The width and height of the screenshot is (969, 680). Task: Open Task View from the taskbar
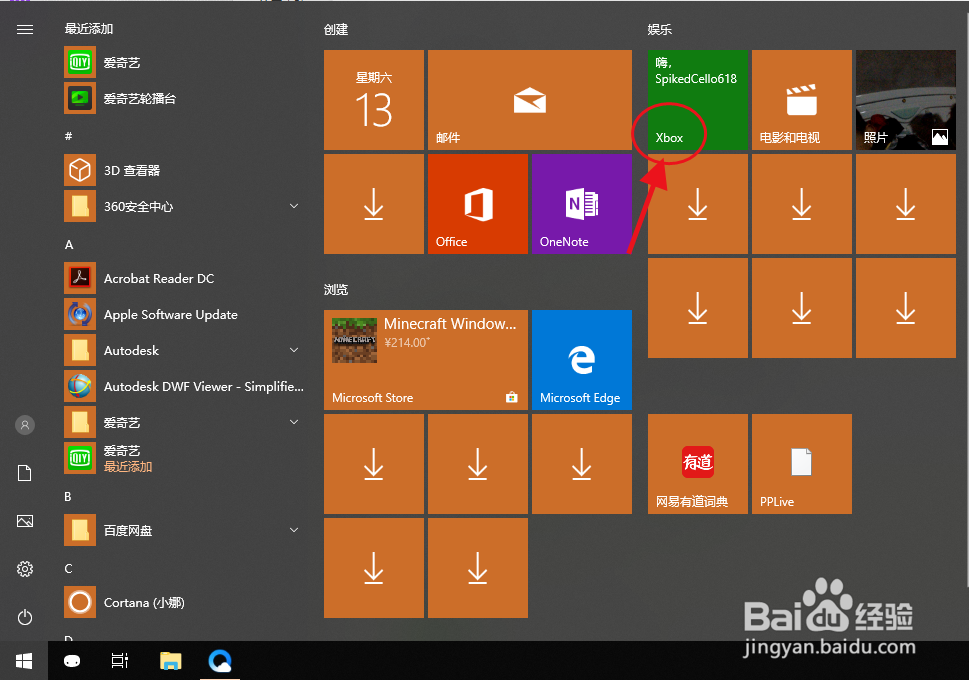click(x=120, y=661)
